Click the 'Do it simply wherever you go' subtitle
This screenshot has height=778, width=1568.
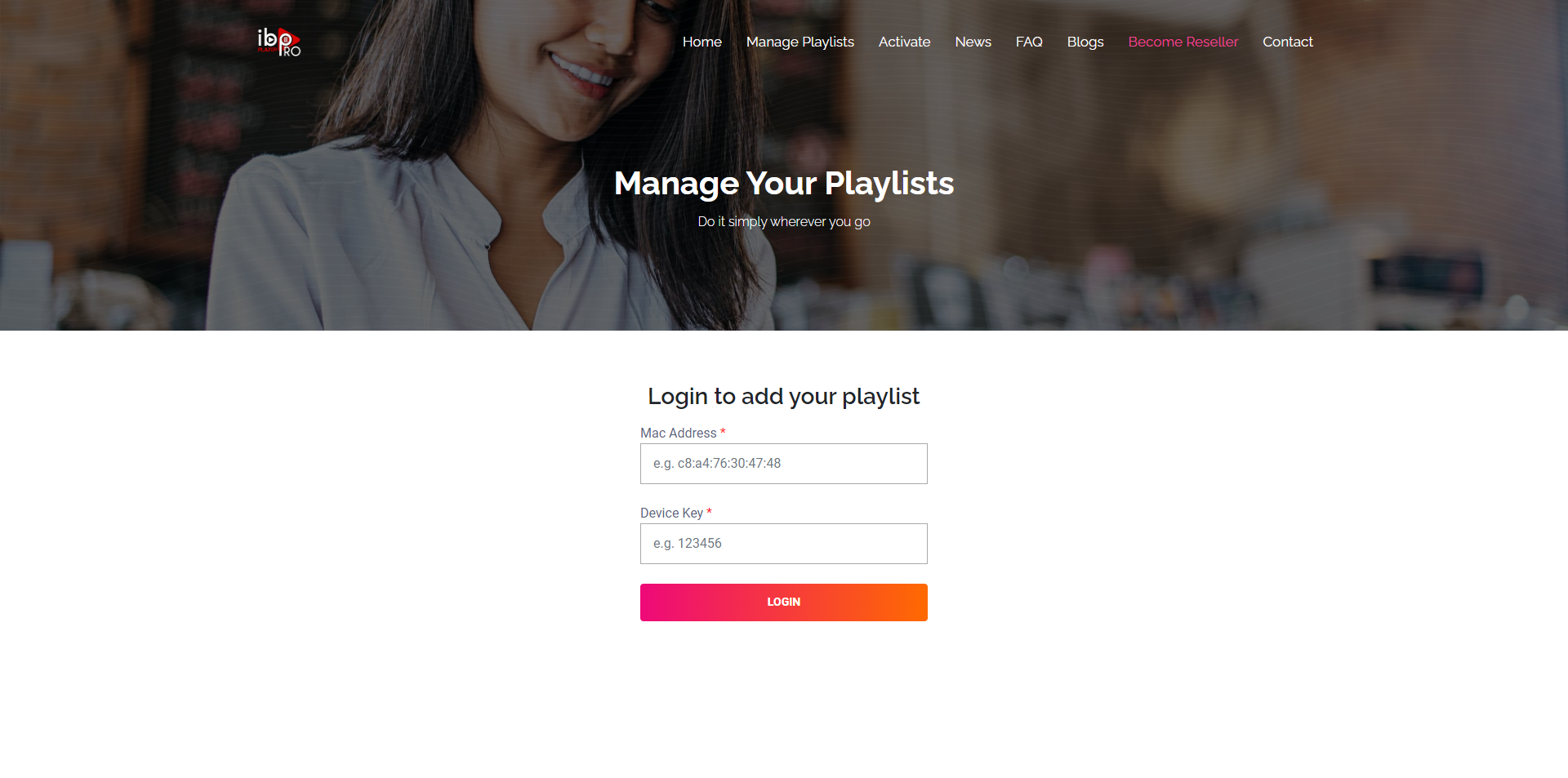tap(784, 222)
